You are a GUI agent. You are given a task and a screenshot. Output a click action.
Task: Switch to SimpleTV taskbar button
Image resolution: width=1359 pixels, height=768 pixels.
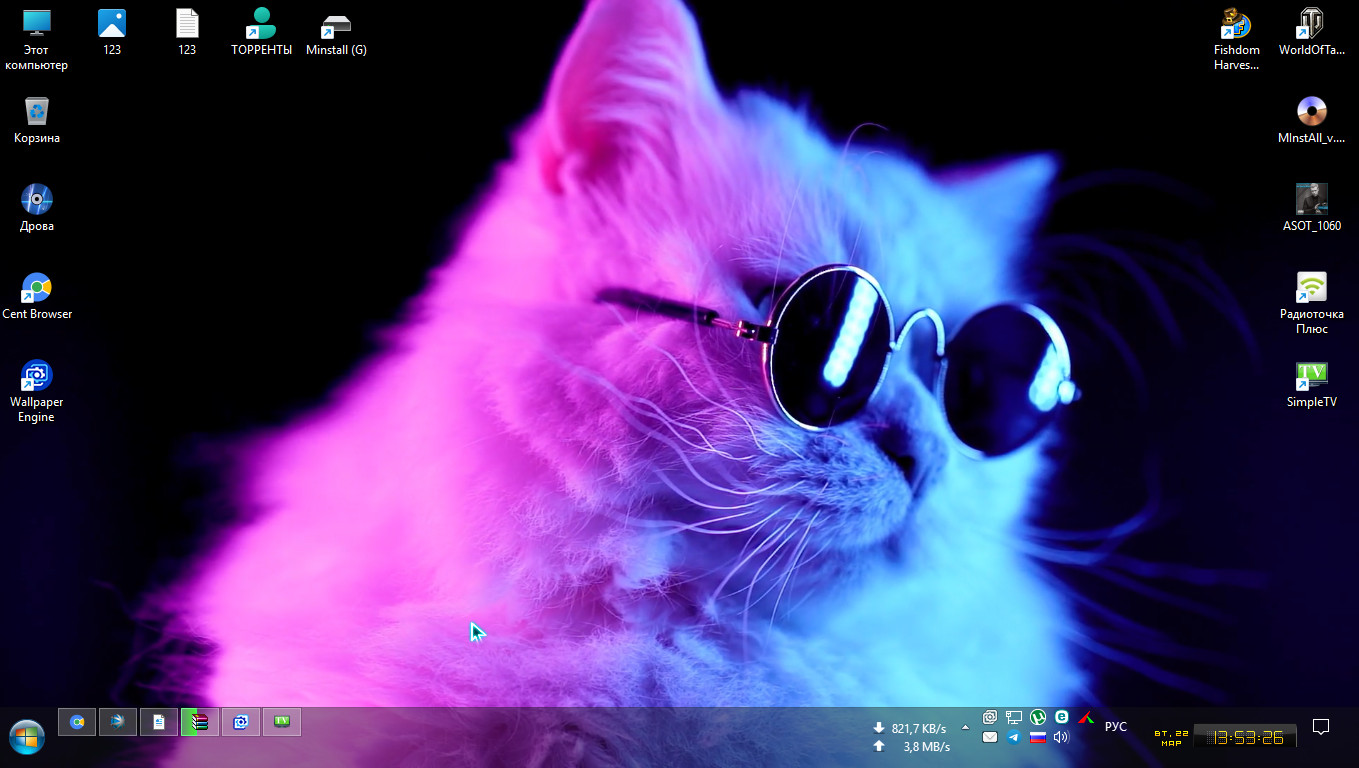[282, 722]
